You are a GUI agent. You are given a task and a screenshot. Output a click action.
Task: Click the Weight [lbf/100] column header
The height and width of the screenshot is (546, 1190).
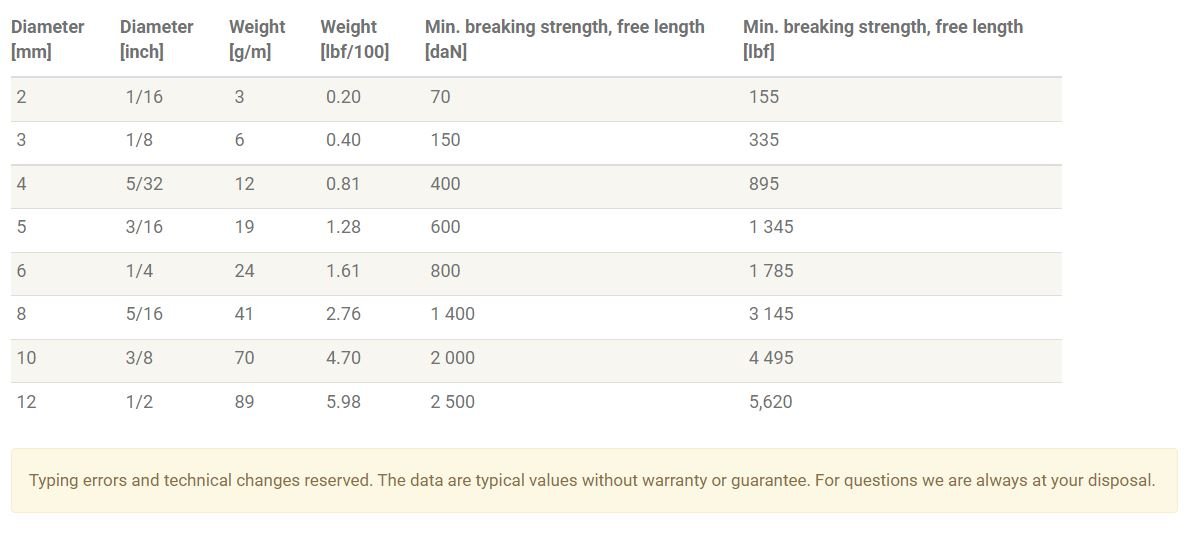(x=354, y=39)
